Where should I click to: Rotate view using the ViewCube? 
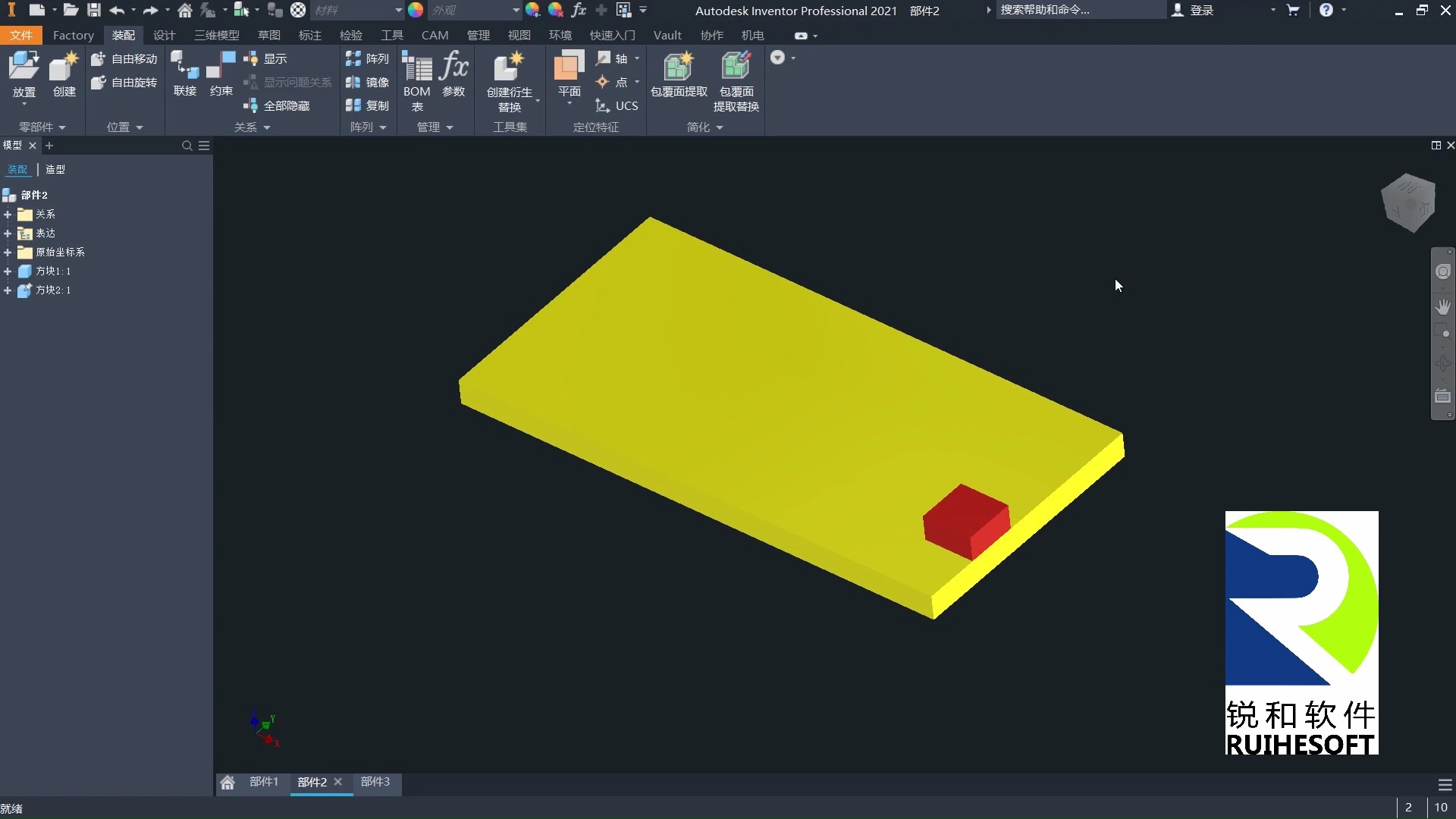(1408, 203)
